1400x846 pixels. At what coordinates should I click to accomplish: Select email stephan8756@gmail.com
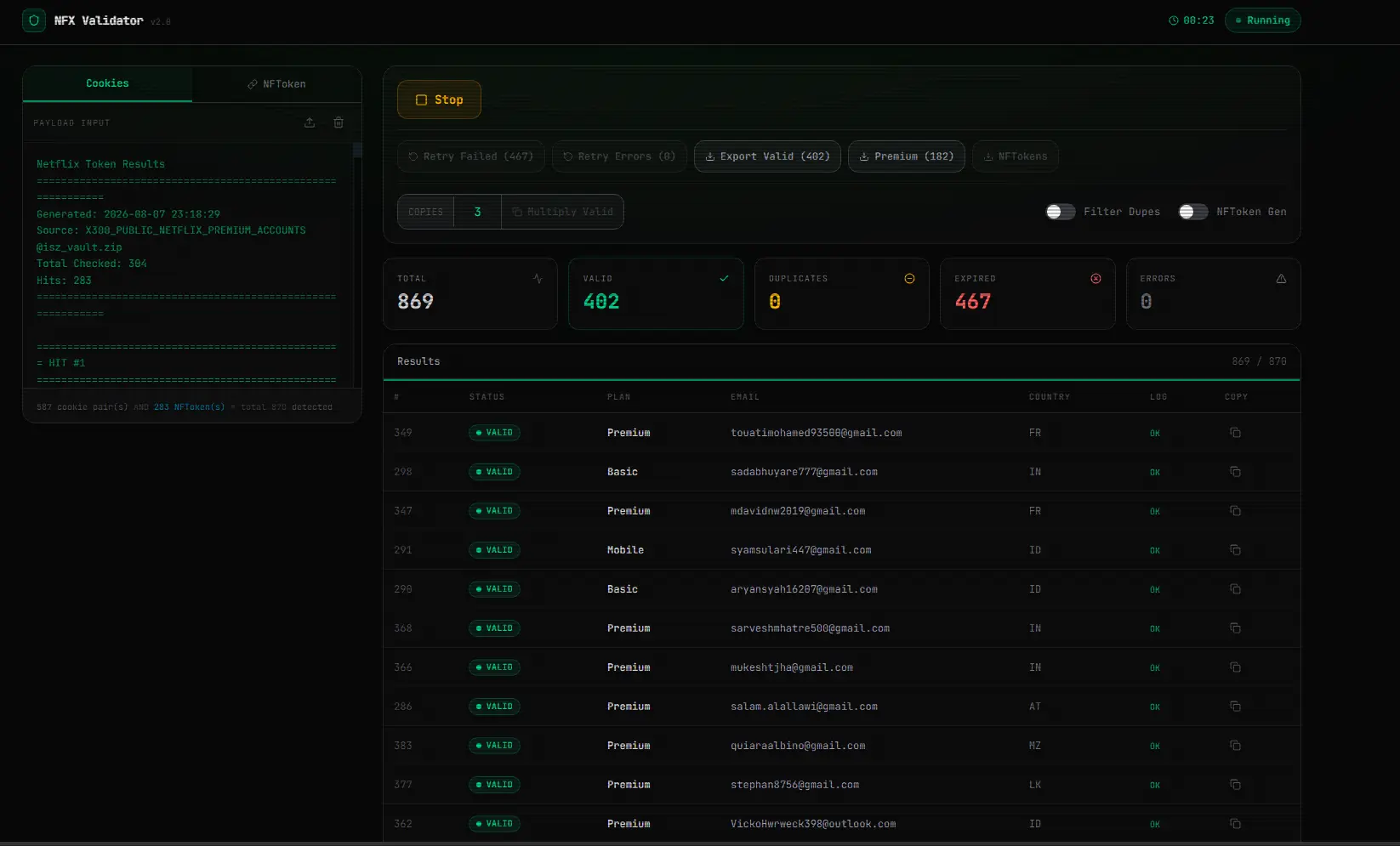pyautogui.click(x=794, y=785)
